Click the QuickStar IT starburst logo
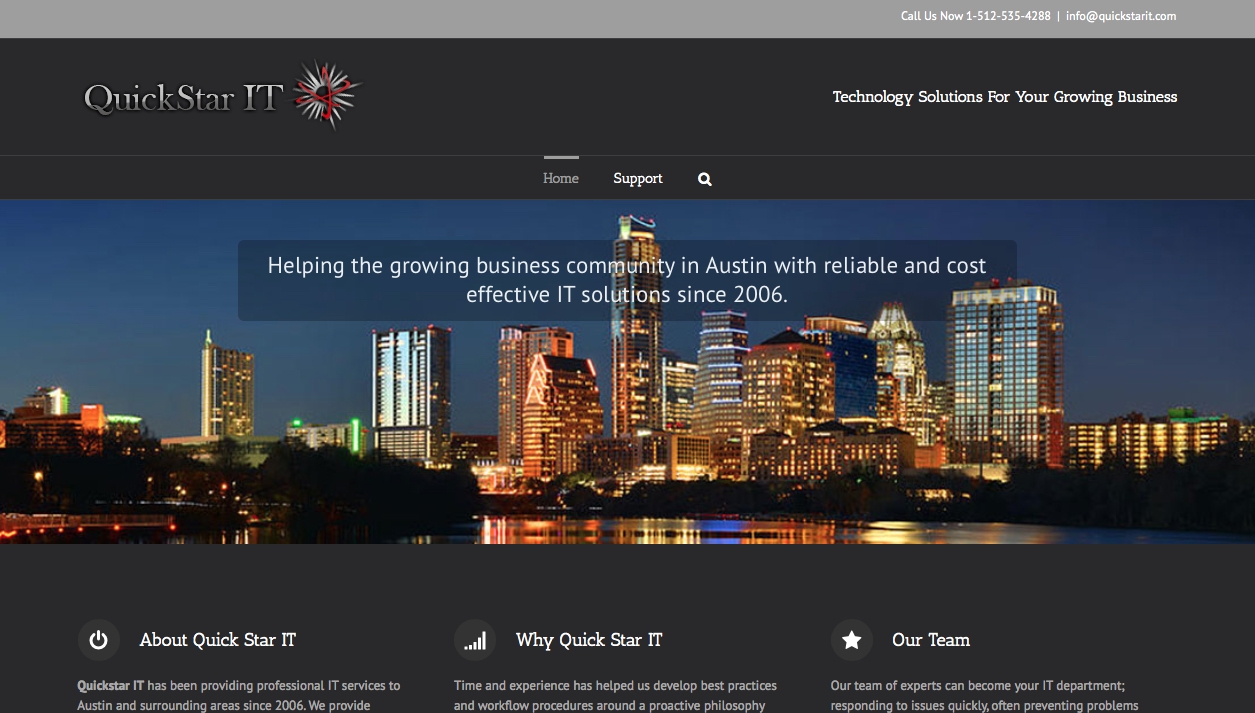 (223, 97)
